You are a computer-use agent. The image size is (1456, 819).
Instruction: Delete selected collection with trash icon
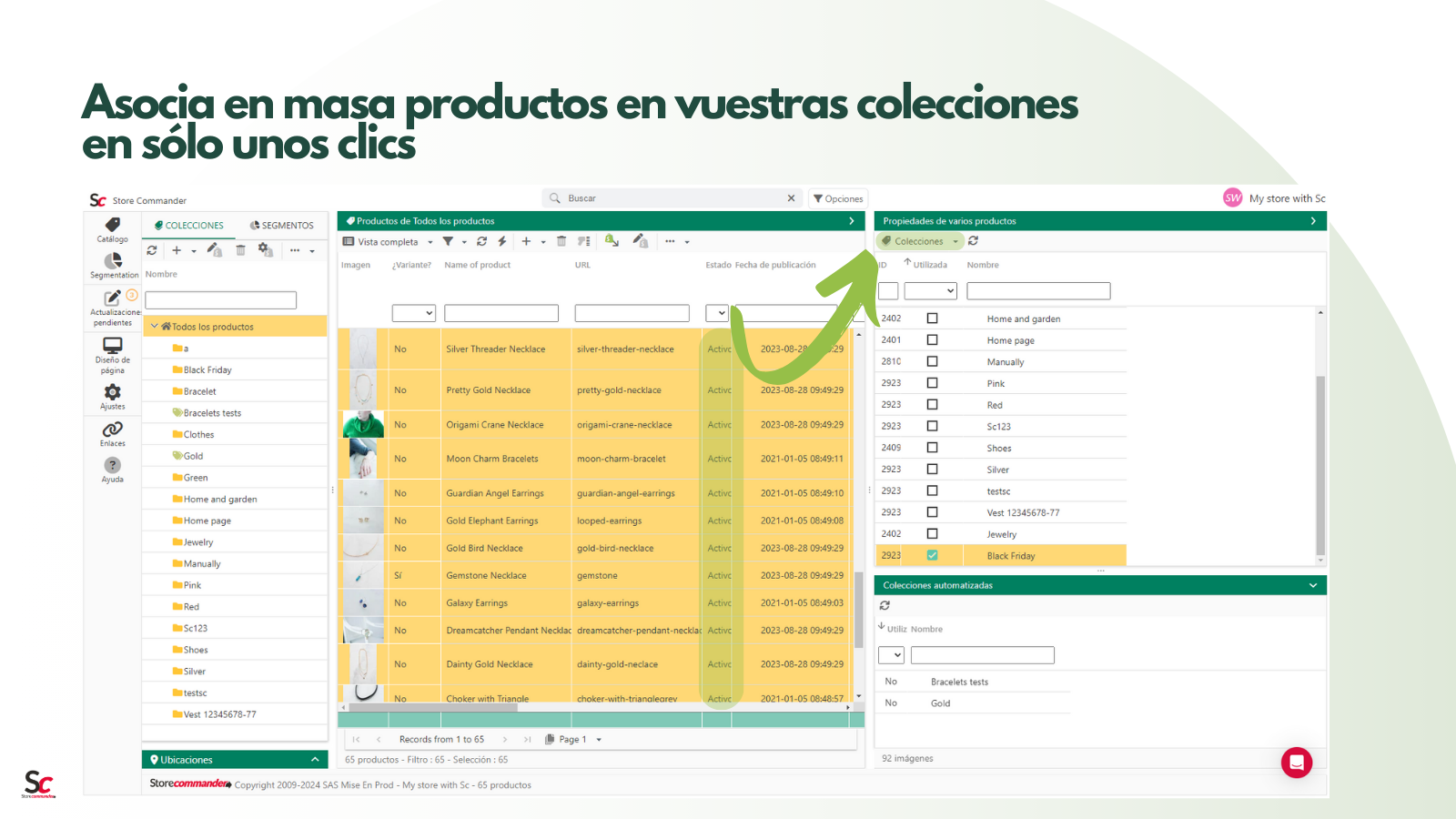[240, 250]
